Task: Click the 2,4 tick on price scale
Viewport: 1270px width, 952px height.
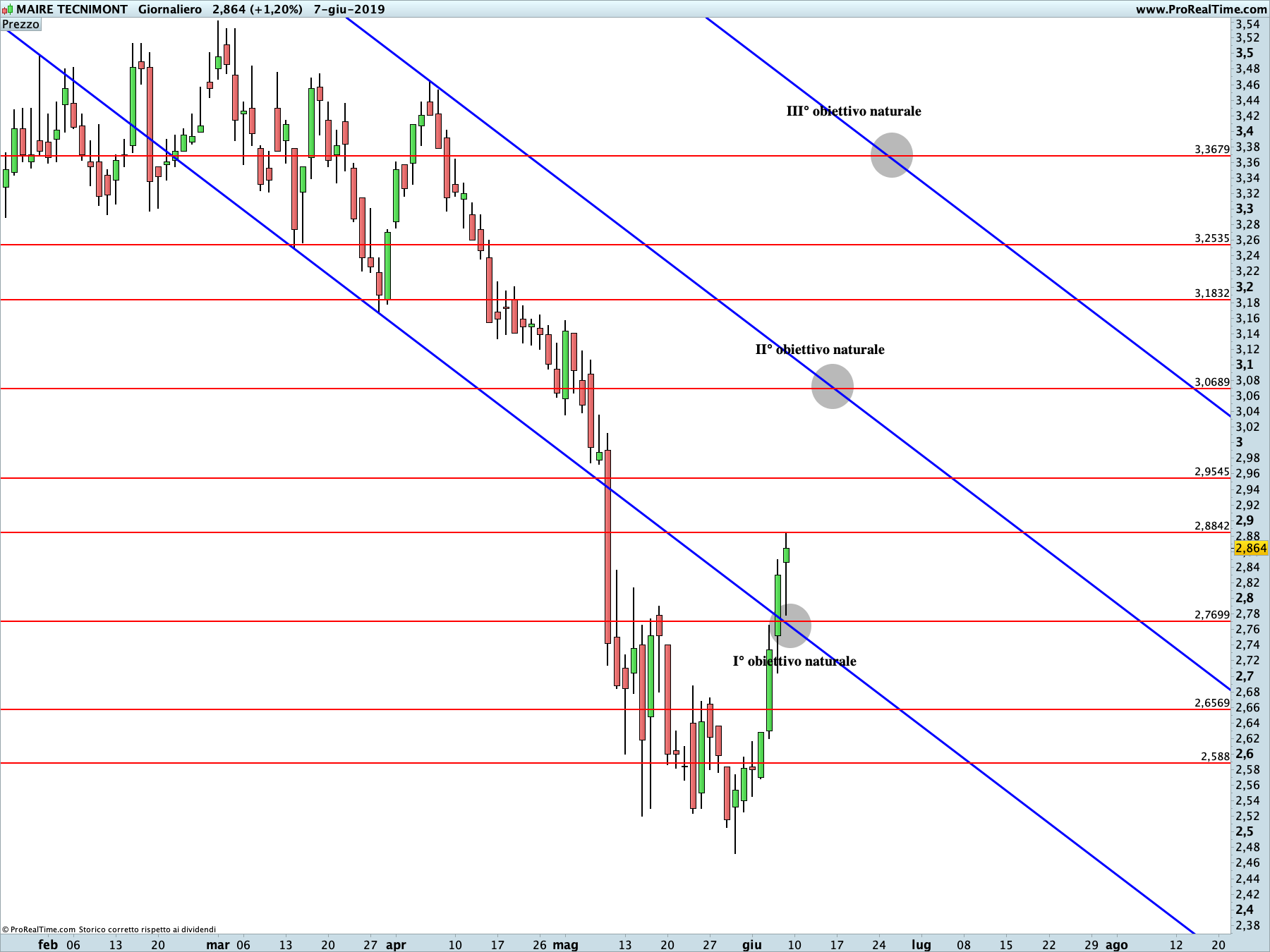Action: point(1245,910)
